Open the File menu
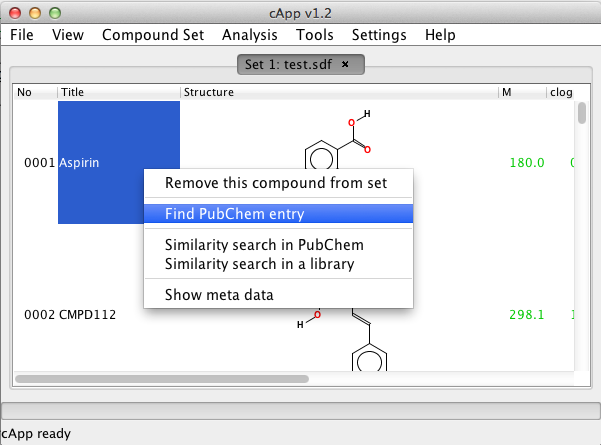 (x=21, y=35)
